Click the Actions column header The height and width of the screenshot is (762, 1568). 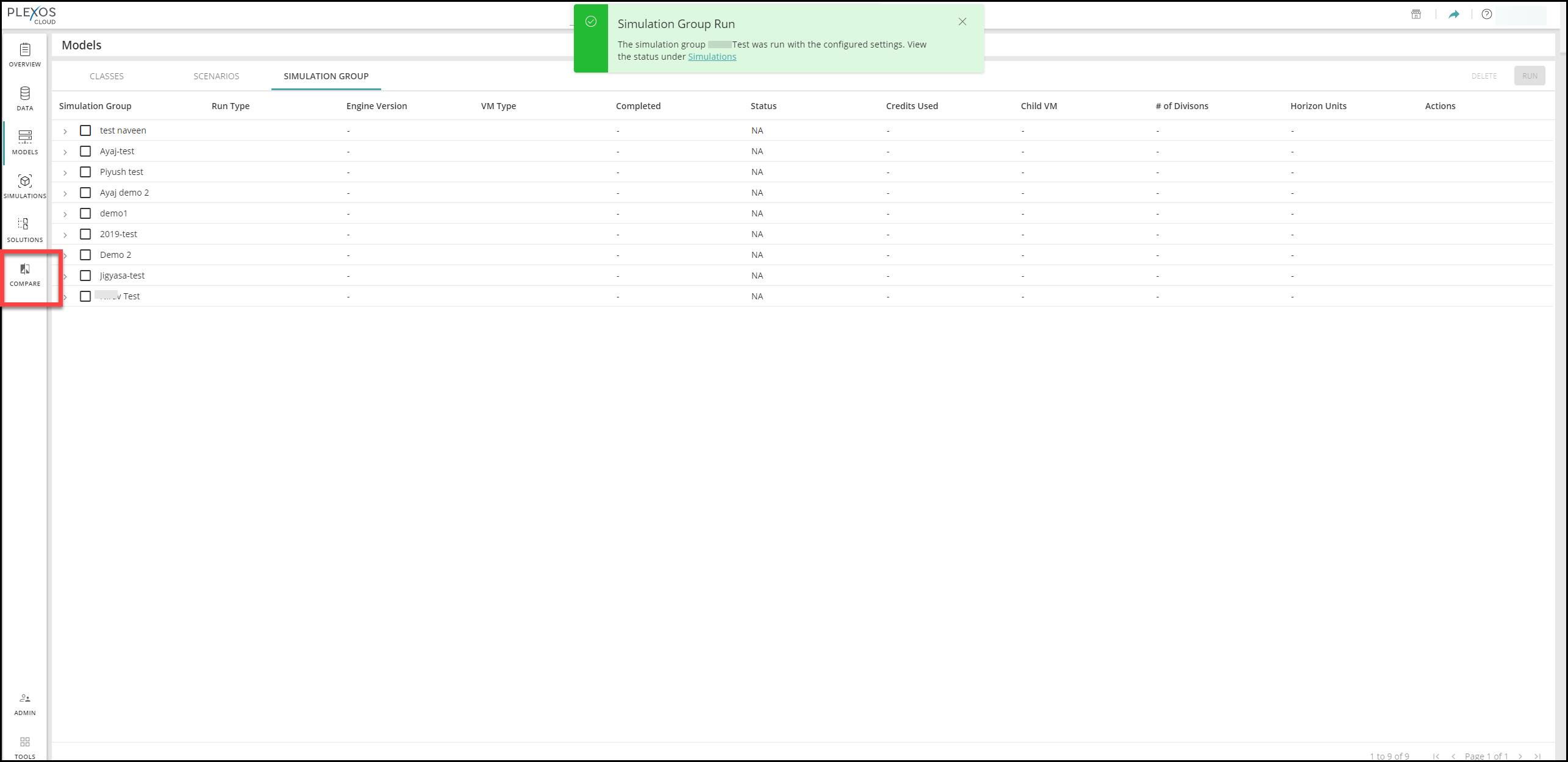click(1440, 106)
